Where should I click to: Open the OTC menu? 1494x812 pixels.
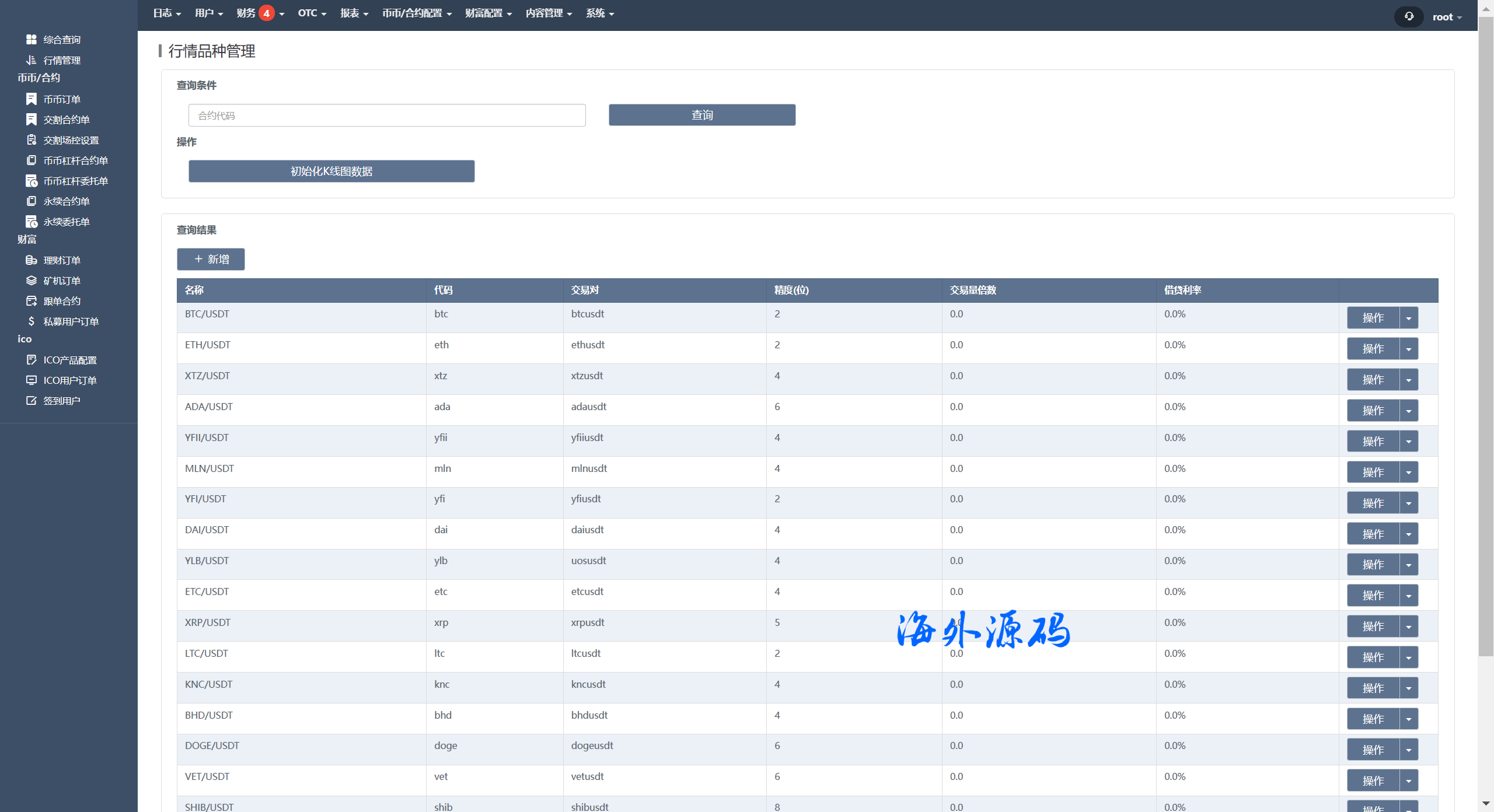(312, 13)
